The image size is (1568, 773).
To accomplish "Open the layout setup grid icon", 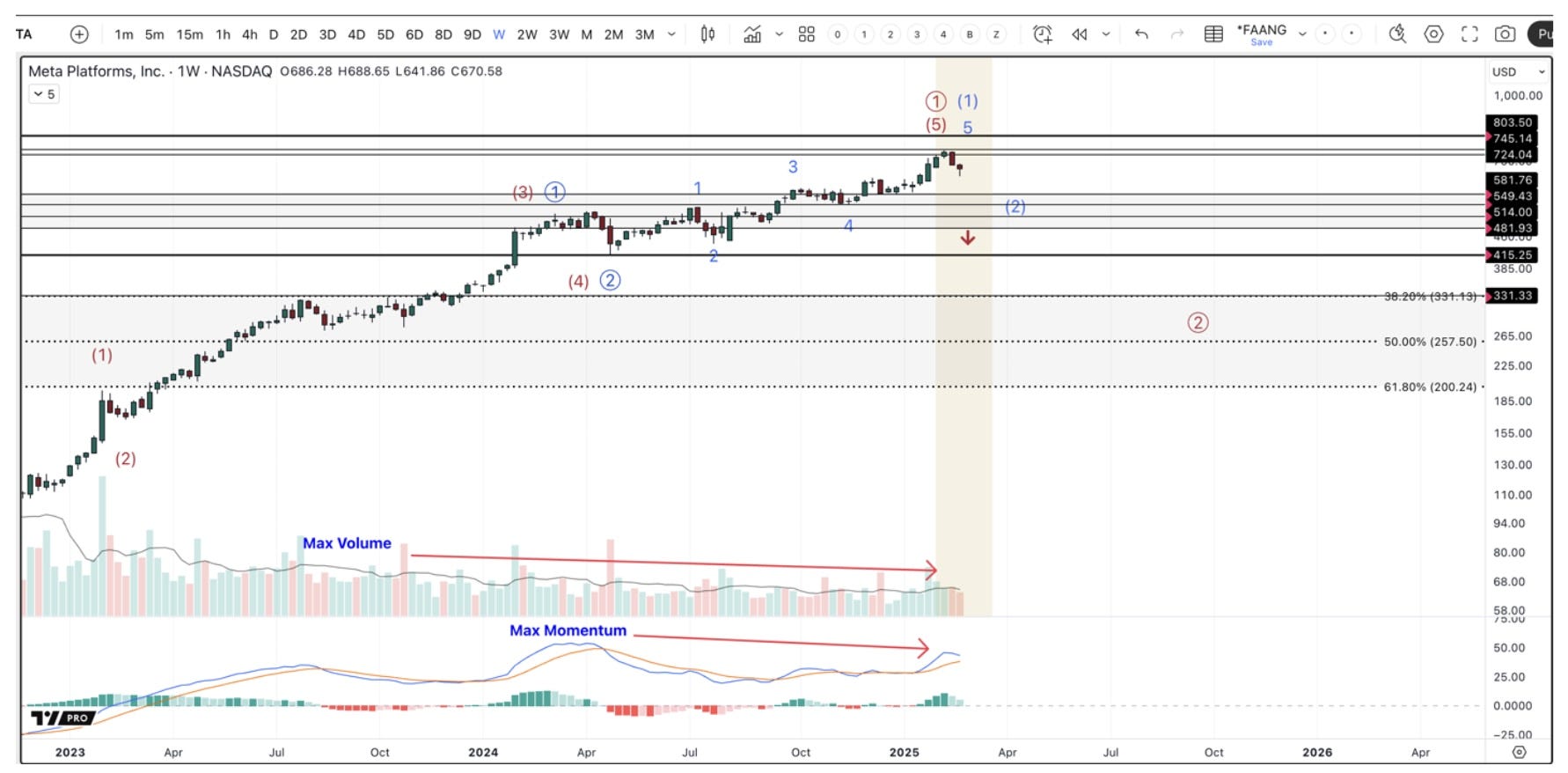I will 806,34.
